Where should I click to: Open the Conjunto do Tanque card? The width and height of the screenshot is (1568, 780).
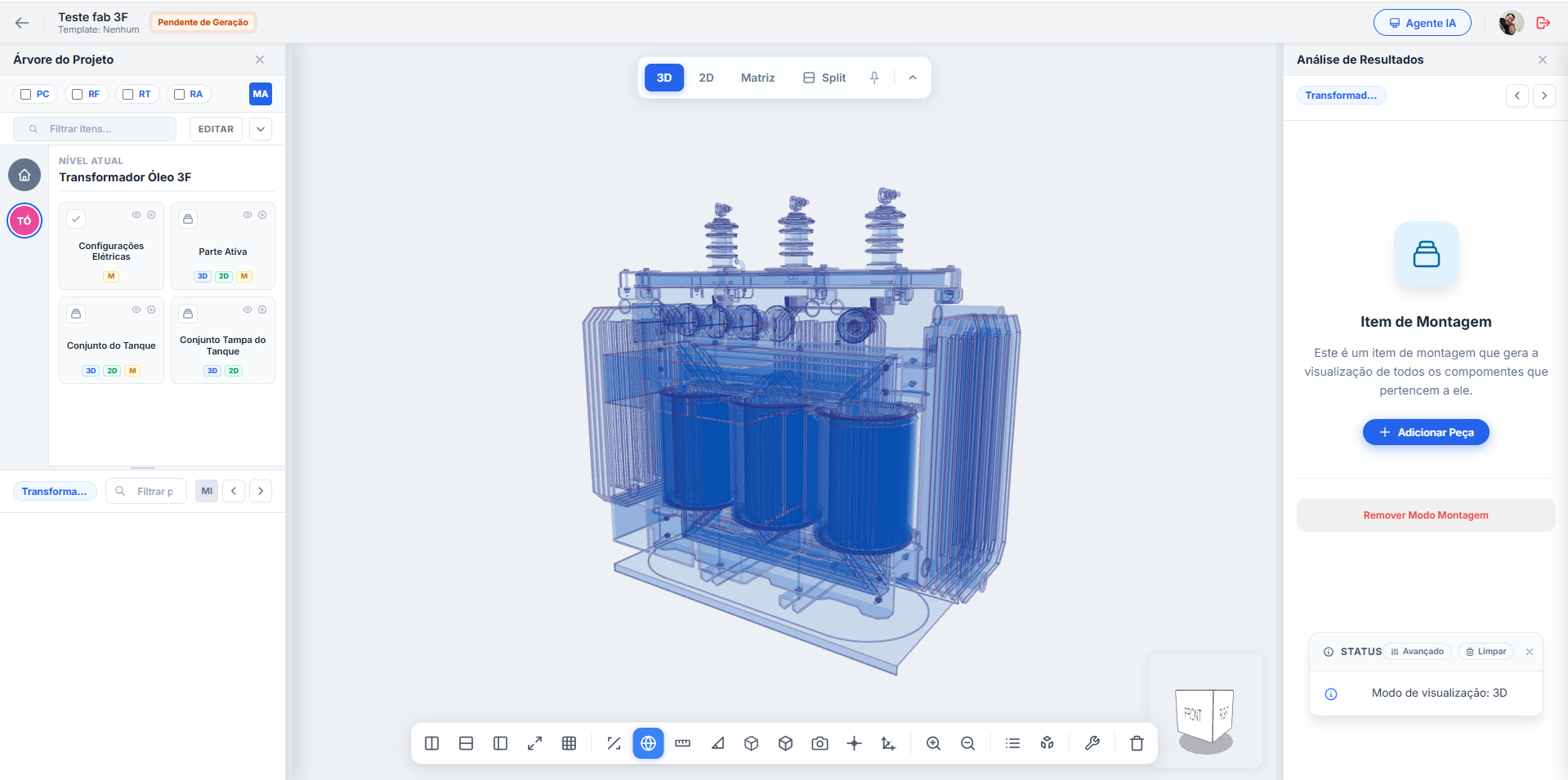point(111,340)
